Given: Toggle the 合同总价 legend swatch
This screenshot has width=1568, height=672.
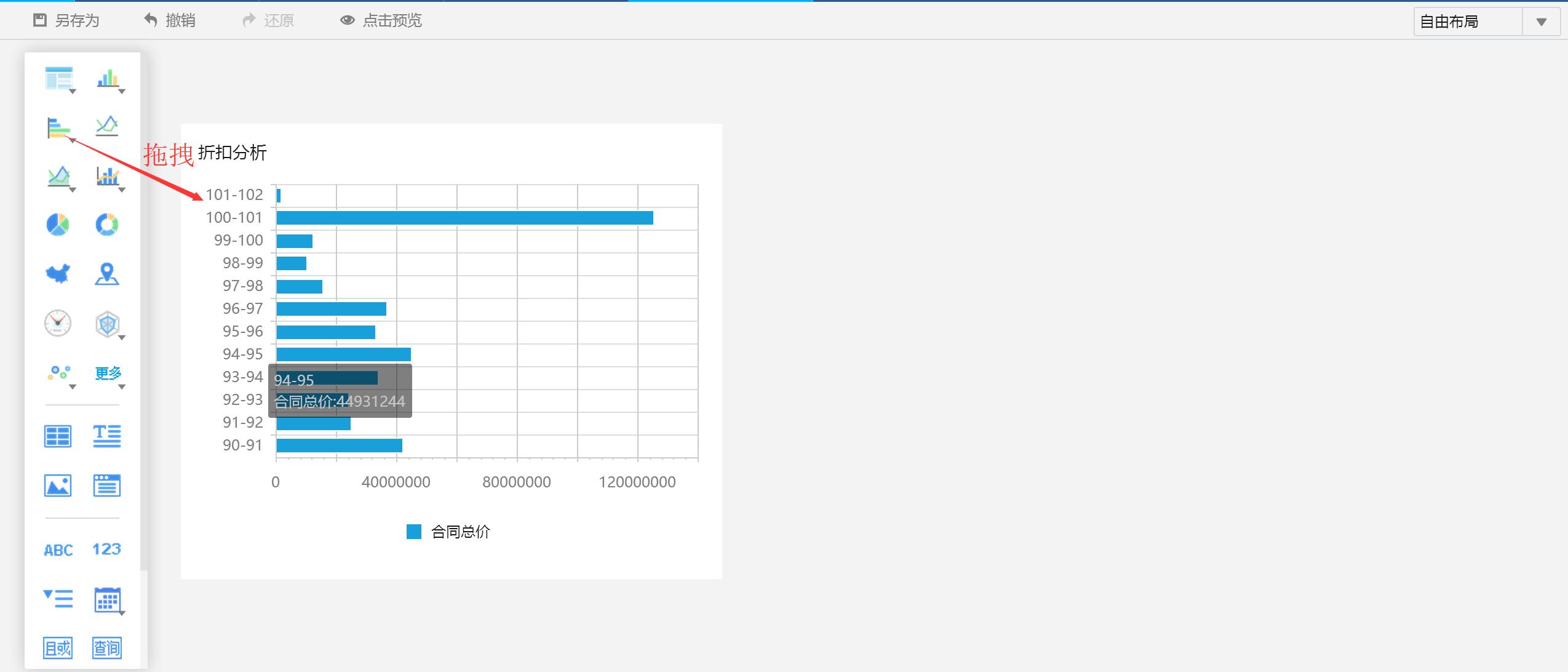Looking at the screenshot, I should click(x=414, y=532).
